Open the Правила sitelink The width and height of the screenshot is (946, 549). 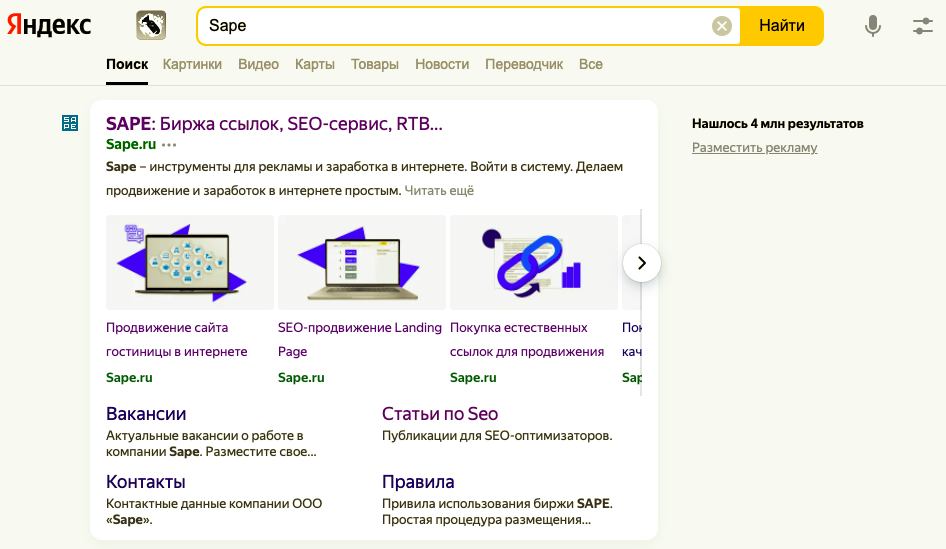pos(418,482)
